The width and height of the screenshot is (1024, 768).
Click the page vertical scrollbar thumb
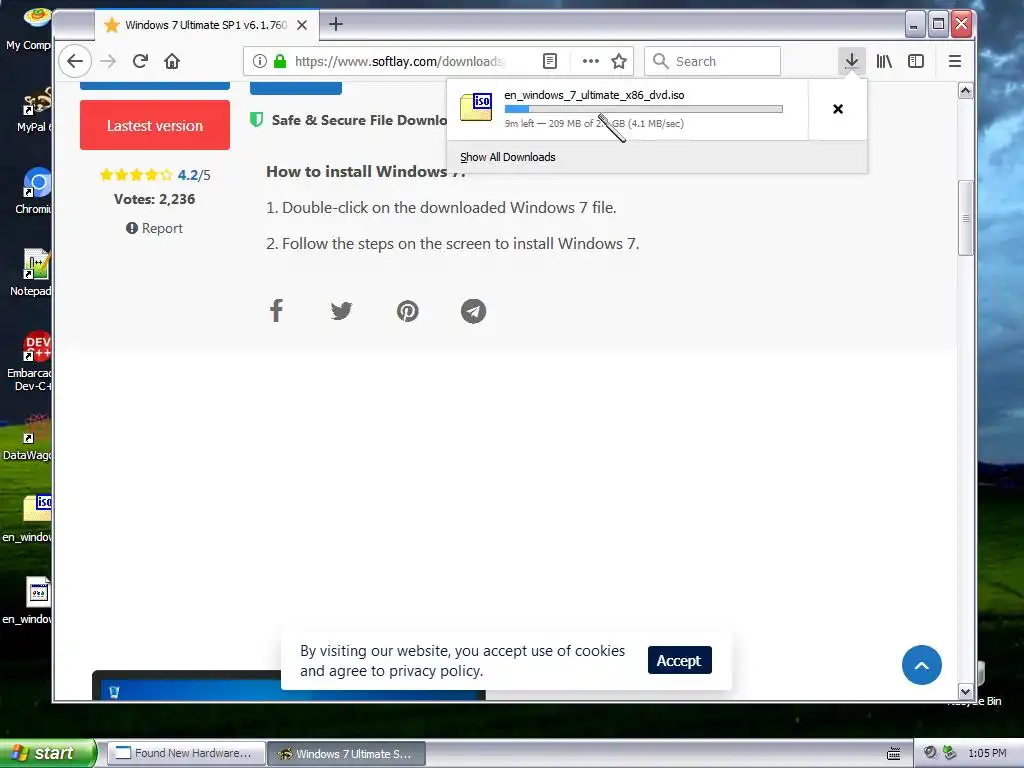tap(966, 218)
